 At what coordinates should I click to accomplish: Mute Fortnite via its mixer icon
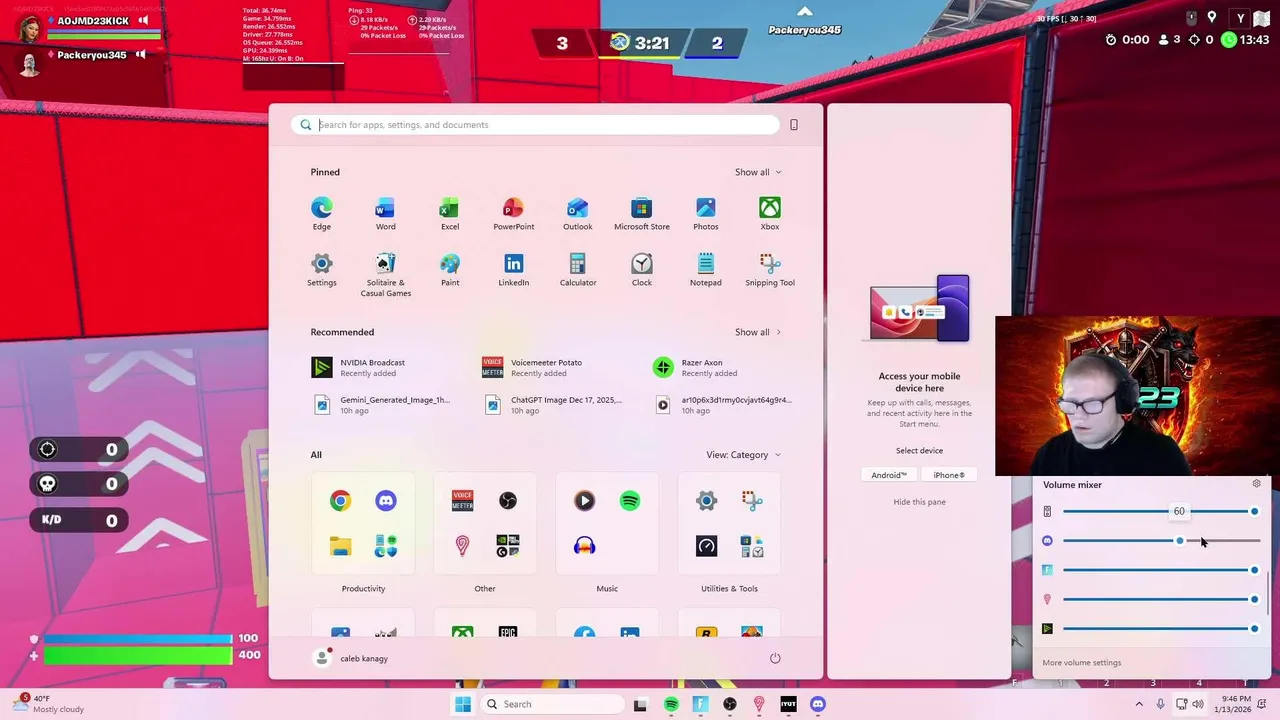[1047, 570]
